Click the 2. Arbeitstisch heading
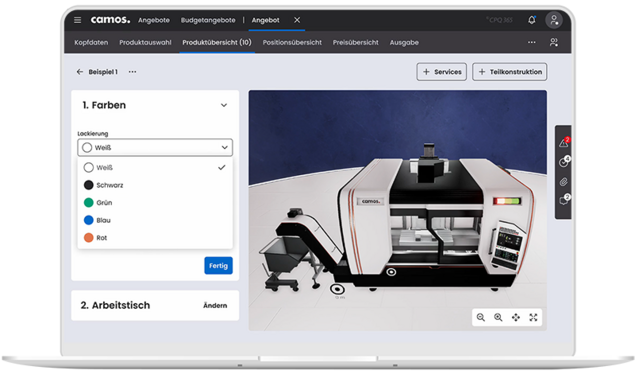The width and height of the screenshot is (635, 374). click(x=115, y=305)
